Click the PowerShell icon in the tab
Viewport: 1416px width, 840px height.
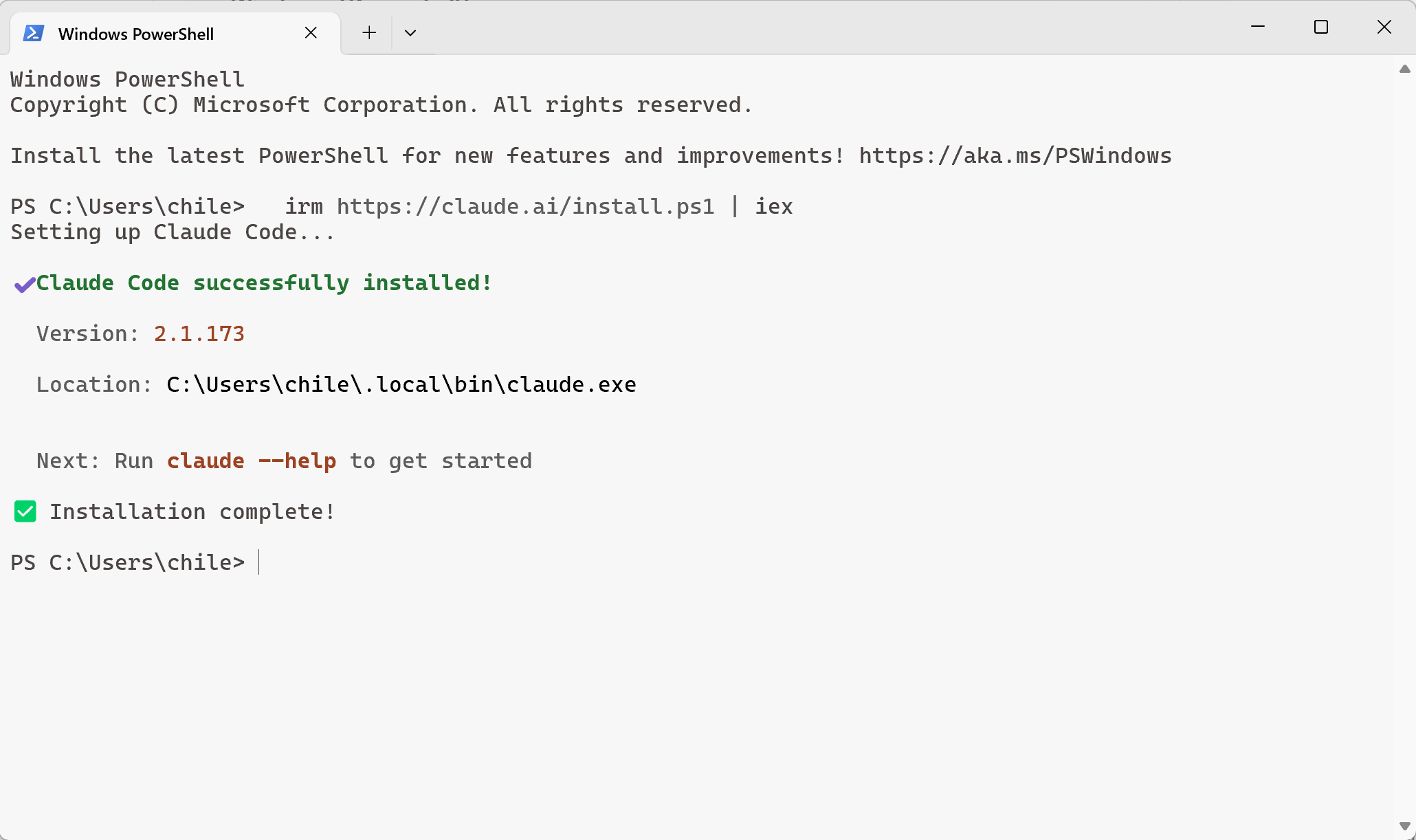[34, 33]
